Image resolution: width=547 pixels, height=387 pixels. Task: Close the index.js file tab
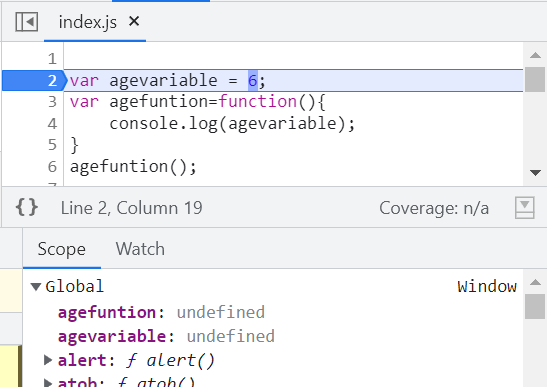tap(134, 21)
